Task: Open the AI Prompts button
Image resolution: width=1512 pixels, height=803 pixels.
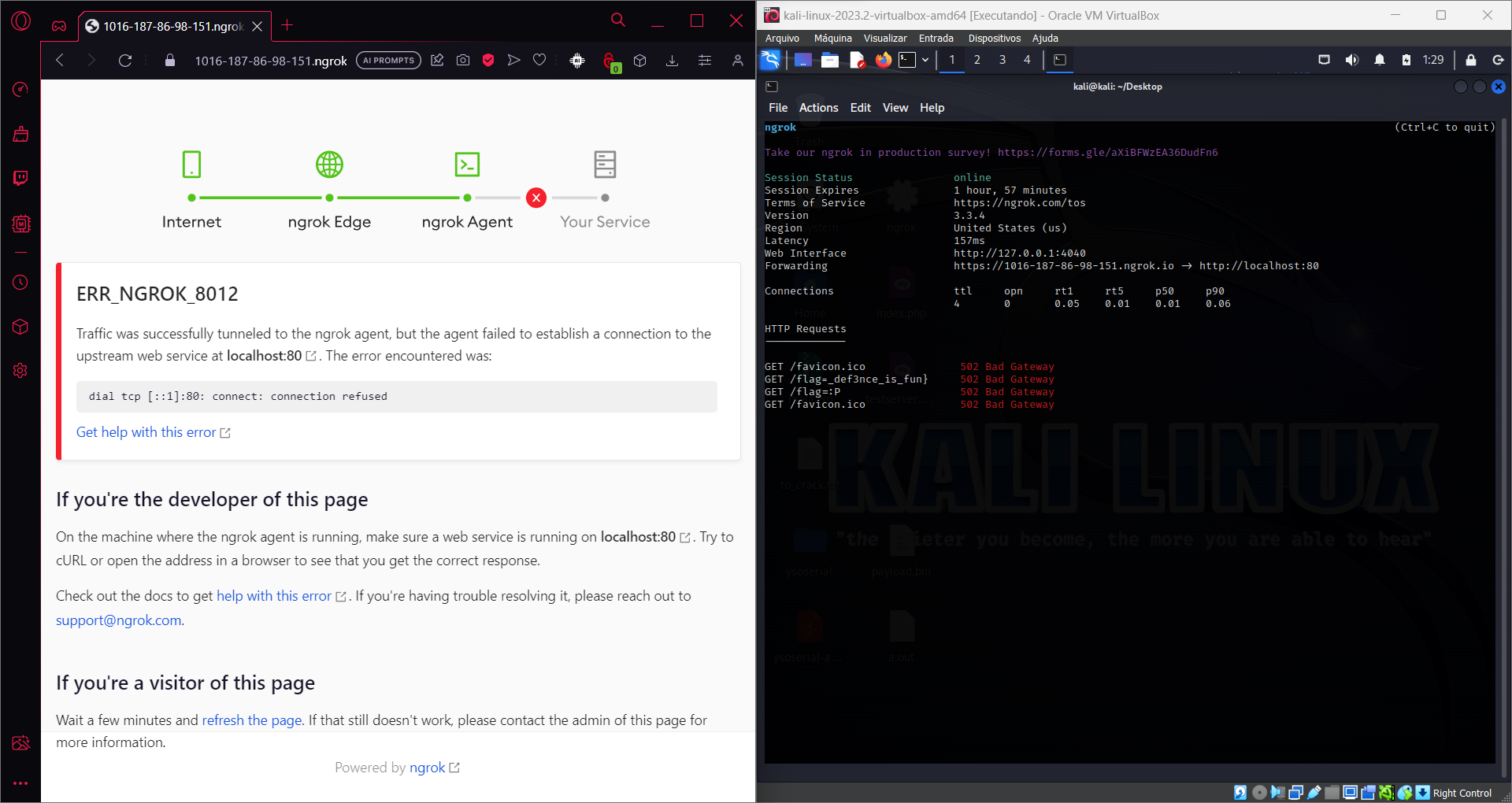Action: (x=388, y=61)
